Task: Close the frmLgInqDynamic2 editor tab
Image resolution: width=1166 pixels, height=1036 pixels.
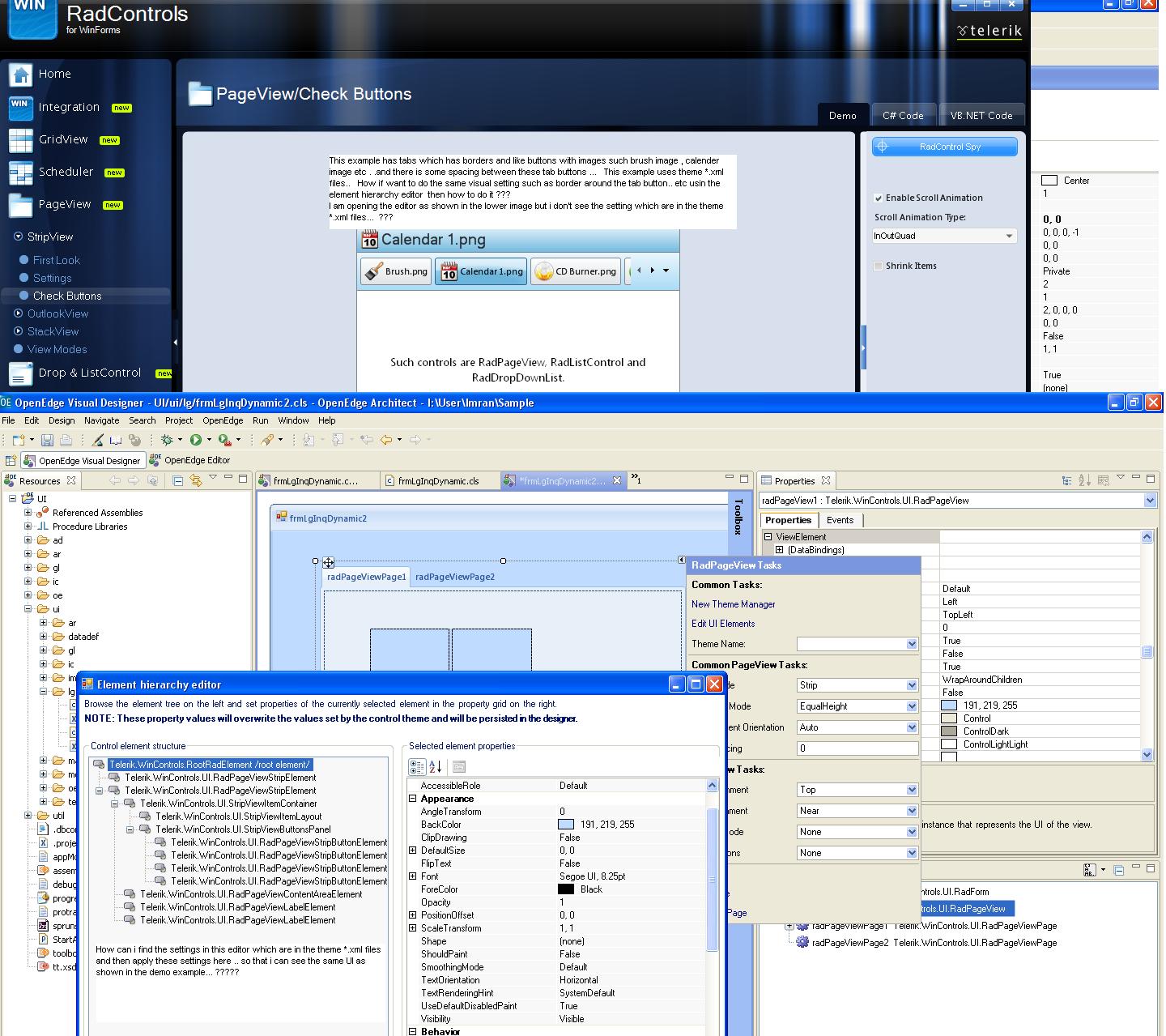Action: click(x=617, y=480)
